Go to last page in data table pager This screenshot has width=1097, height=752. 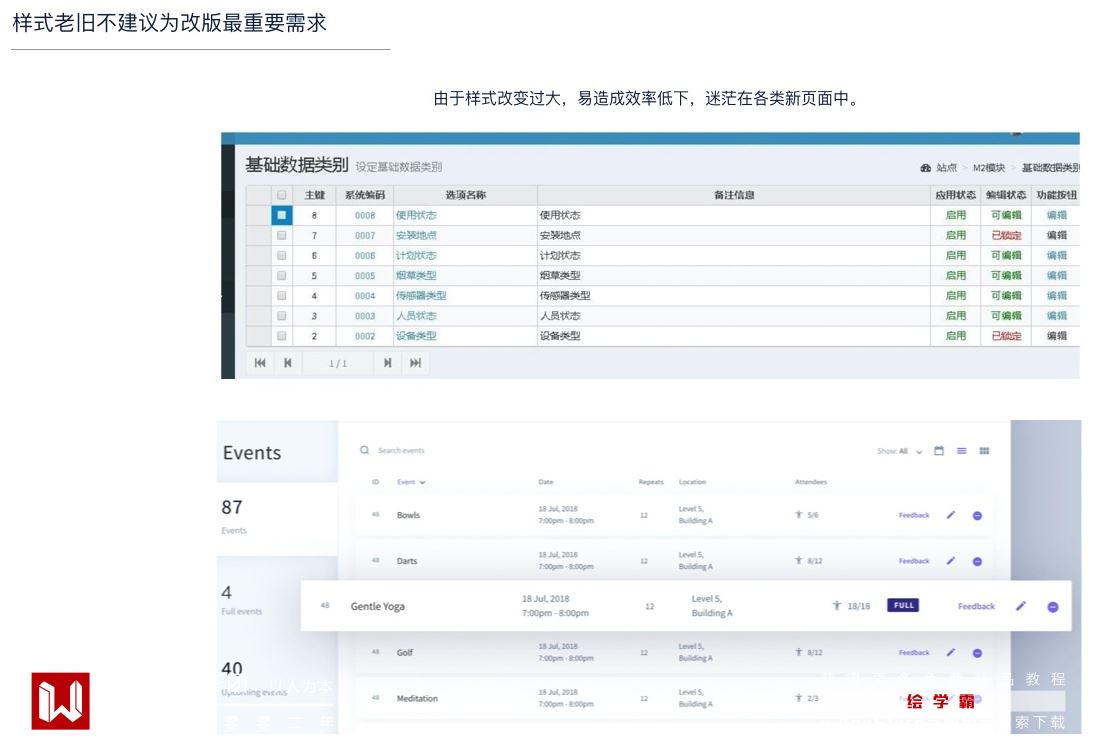(x=415, y=363)
